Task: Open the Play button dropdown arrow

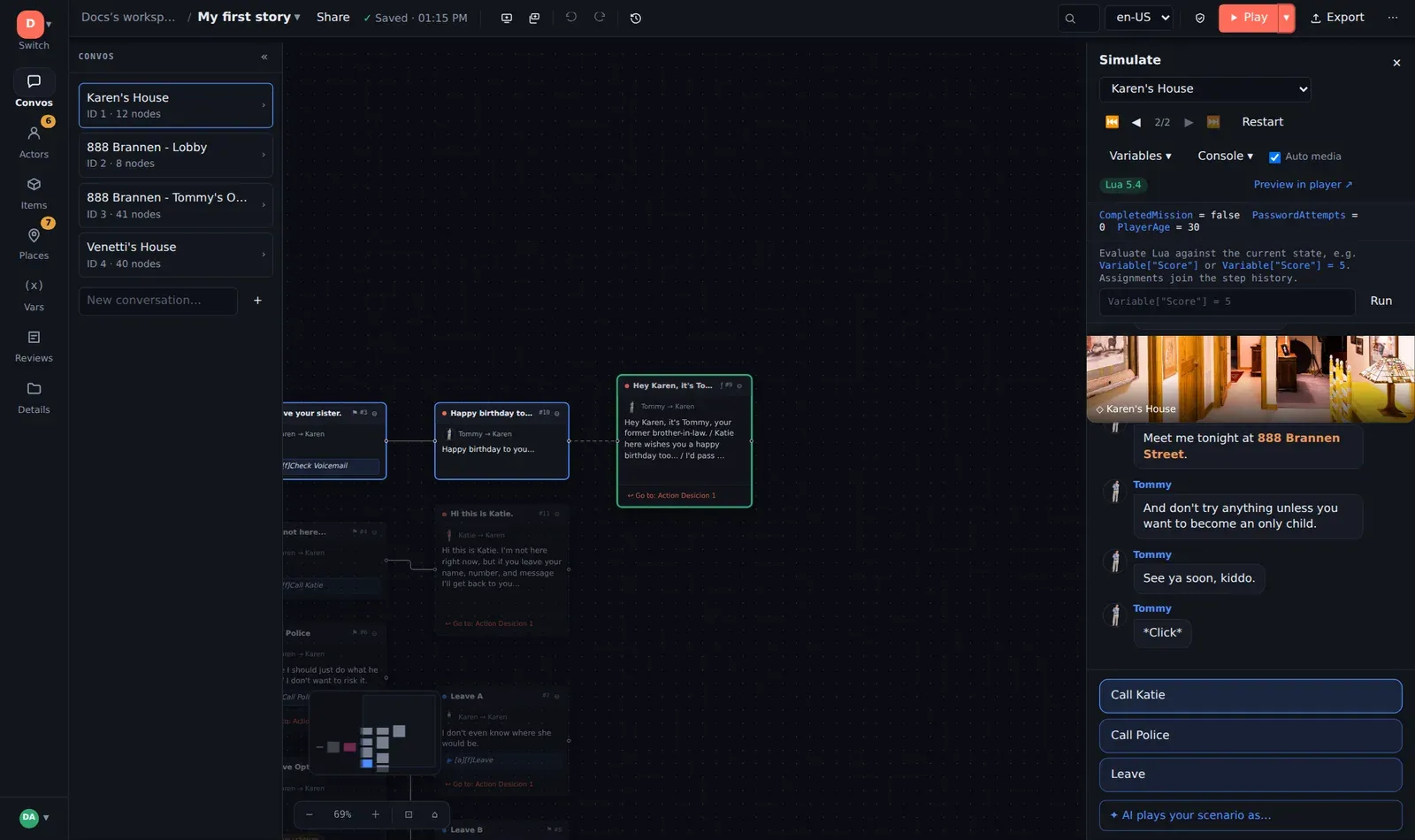Action: coord(1287,18)
